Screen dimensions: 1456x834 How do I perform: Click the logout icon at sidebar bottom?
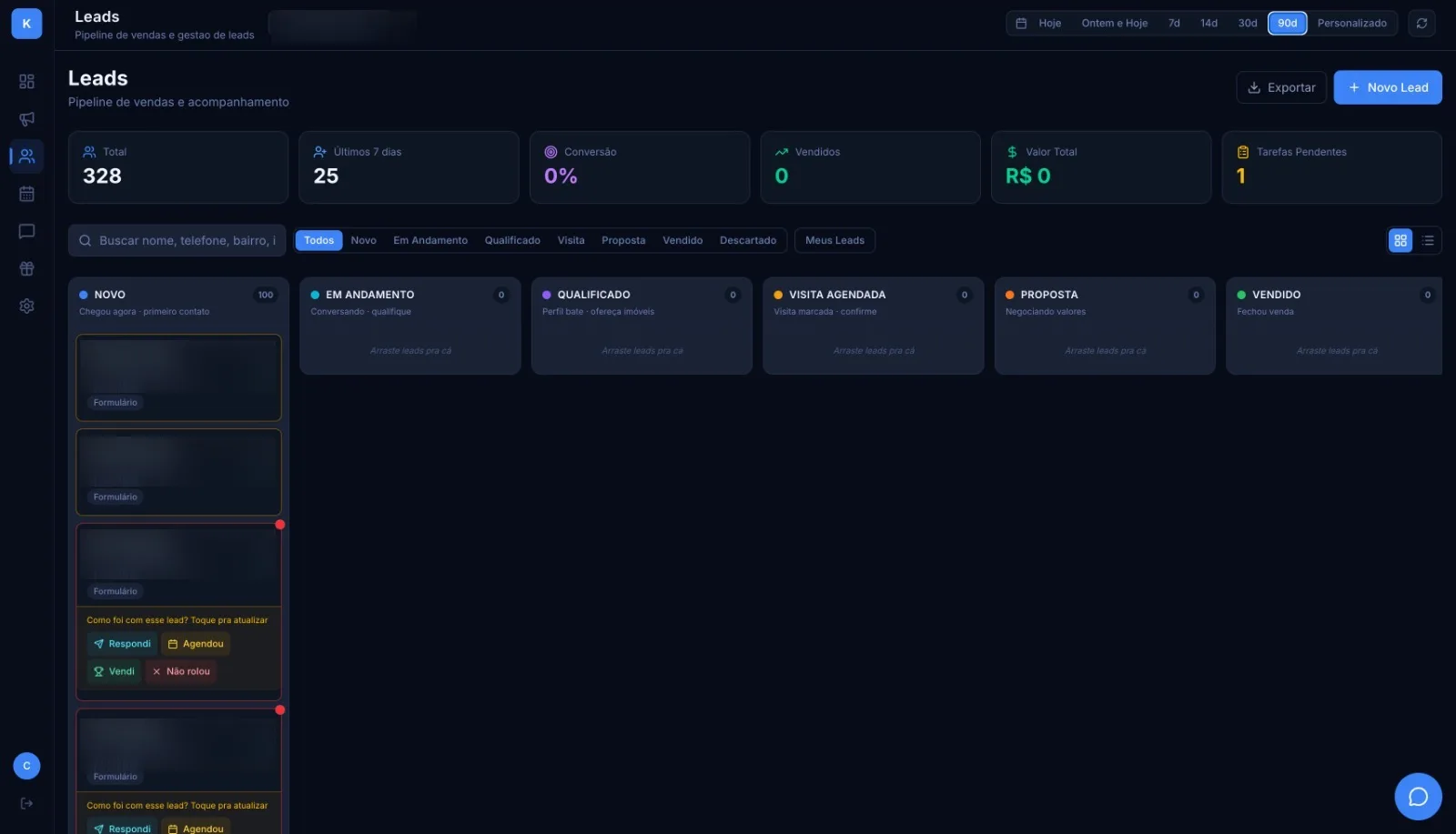pos(26,803)
